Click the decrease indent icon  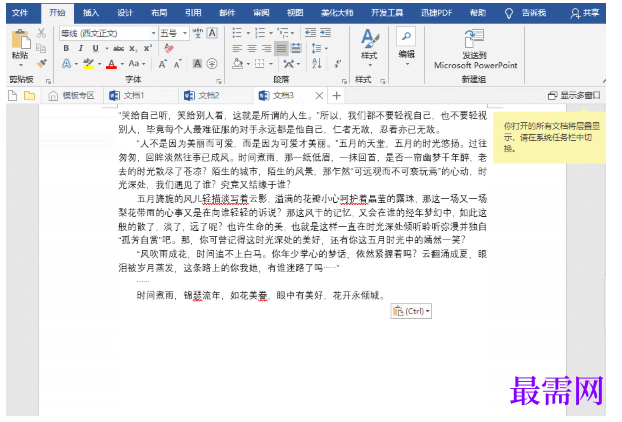pos(311,33)
